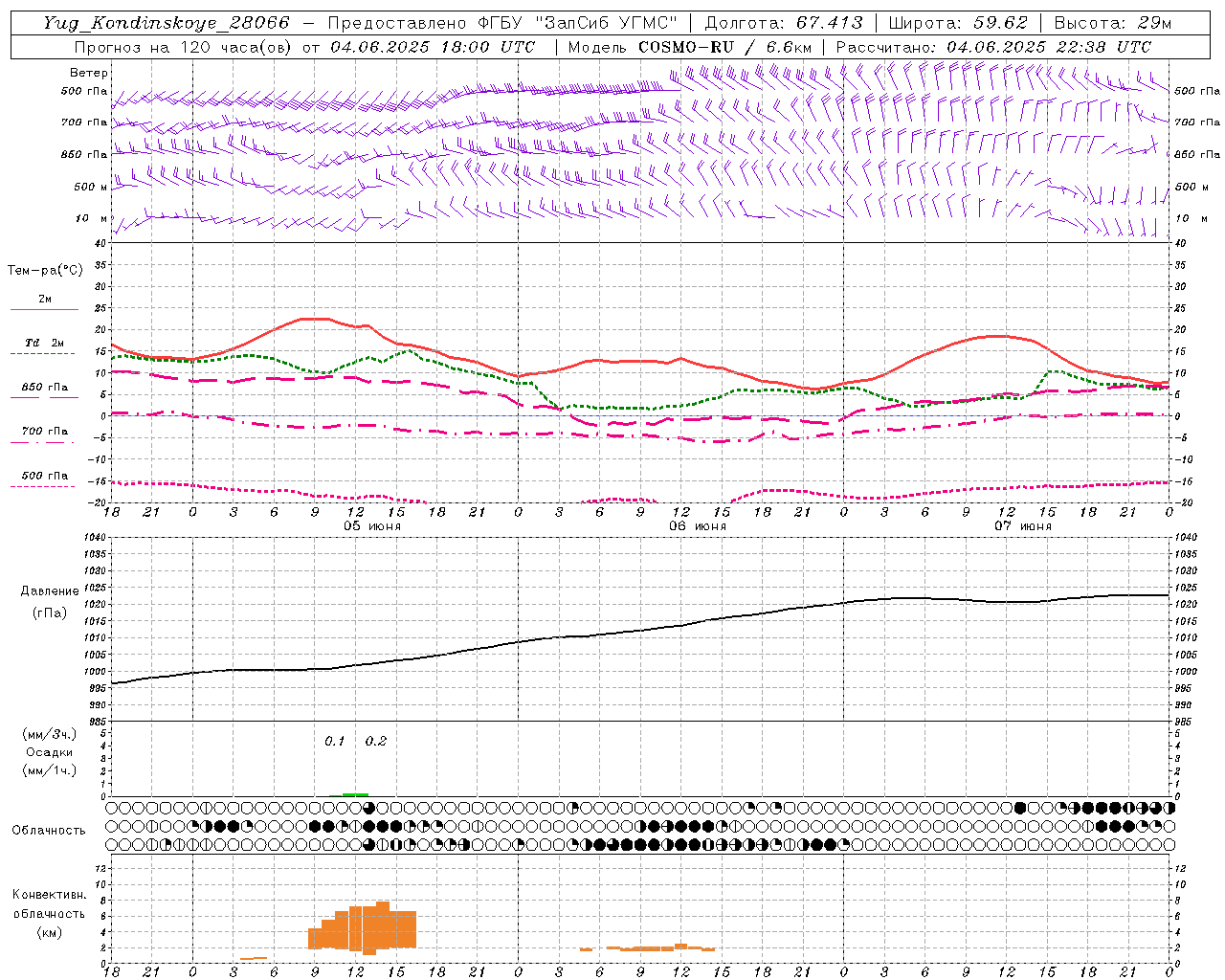Select the 500 гПа temperature legend entry
The image size is (1225, 980).
click(x=44, y=476)
